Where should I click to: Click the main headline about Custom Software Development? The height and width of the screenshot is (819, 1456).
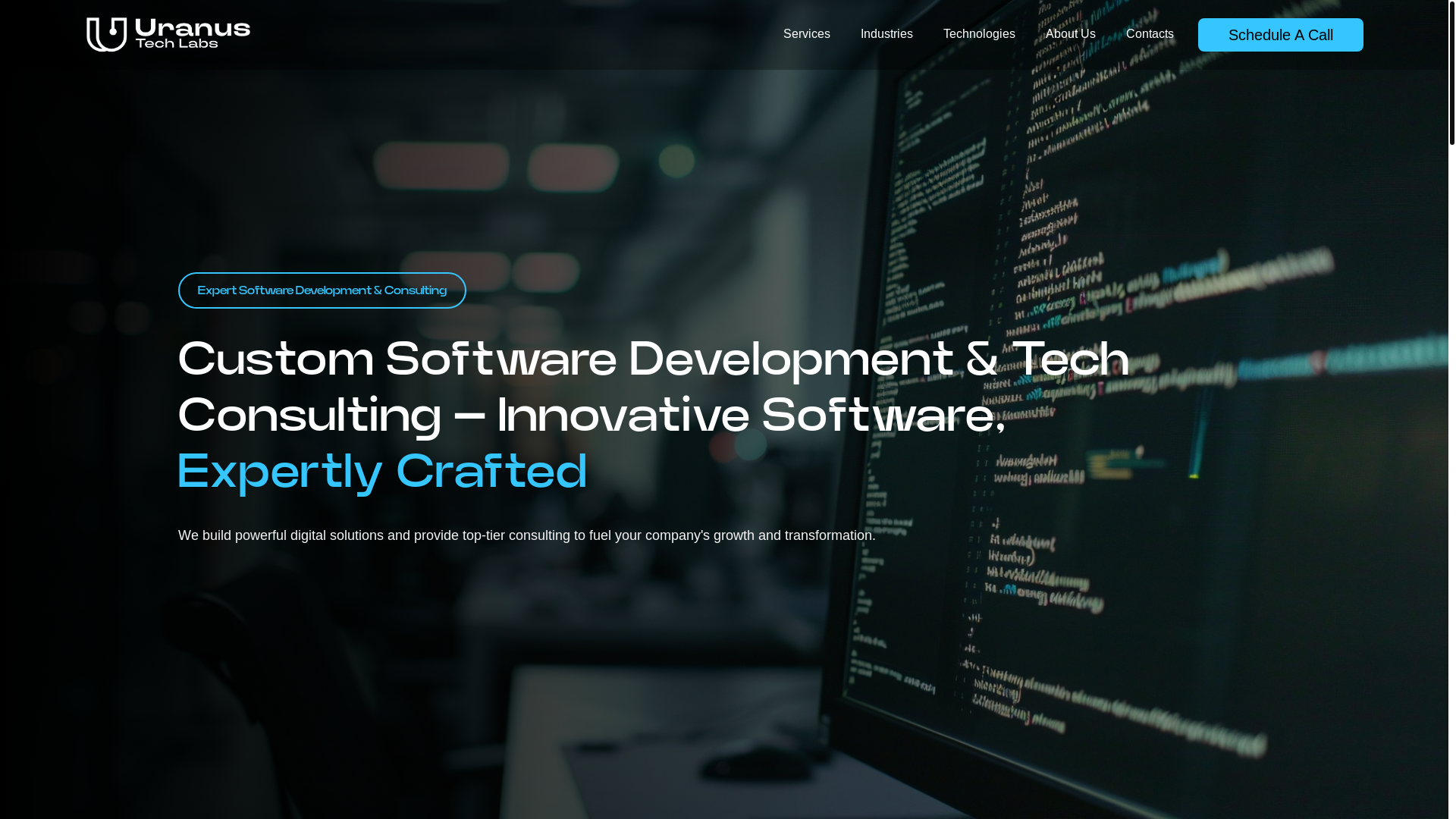coord(653,415)
